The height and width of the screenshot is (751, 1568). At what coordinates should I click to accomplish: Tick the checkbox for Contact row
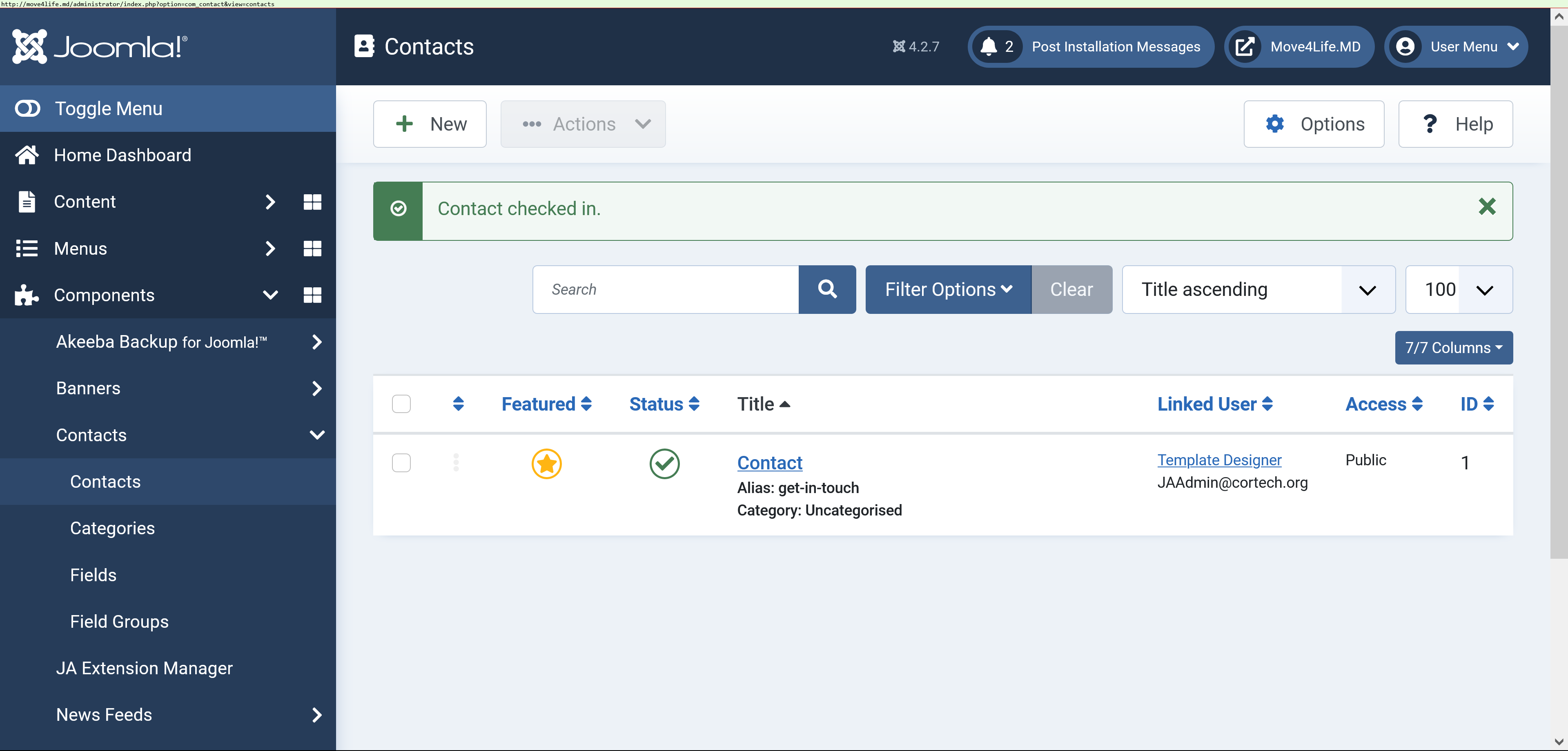tap(401, 463)
